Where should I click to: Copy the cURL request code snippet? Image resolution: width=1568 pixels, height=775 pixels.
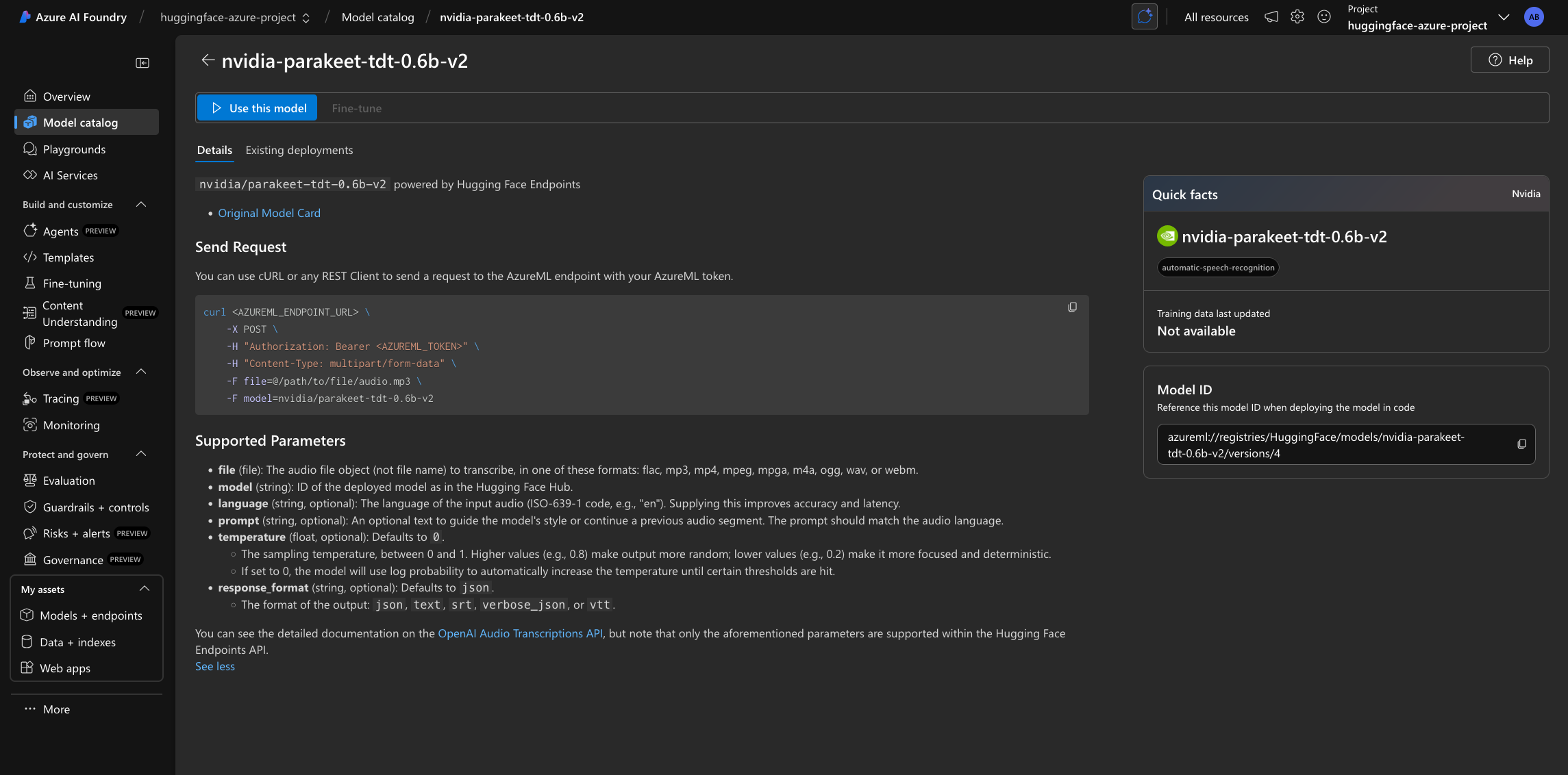pyautogui.click(x=1071, y=307)
